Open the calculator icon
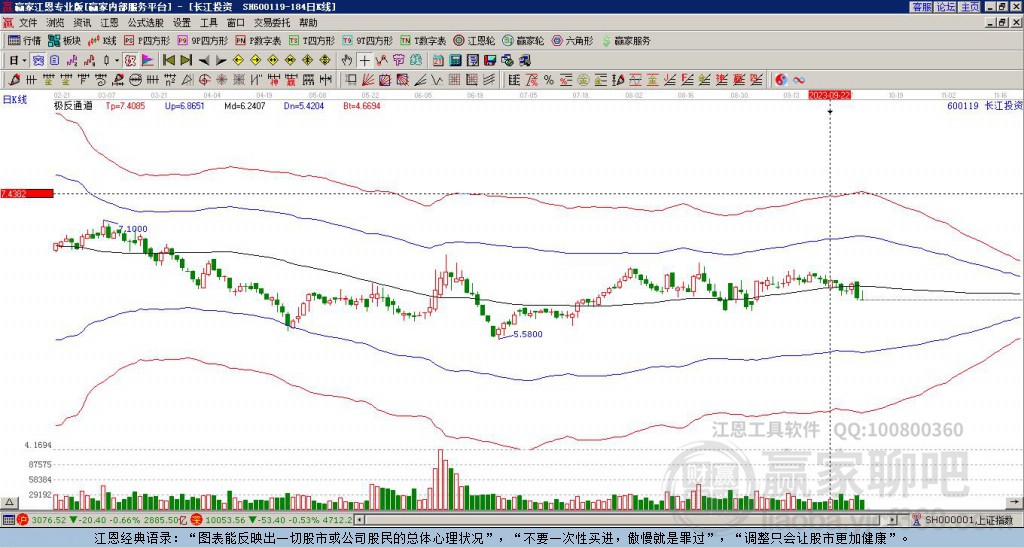Viewport: 1024px width, 548px height. coord(455,60)
